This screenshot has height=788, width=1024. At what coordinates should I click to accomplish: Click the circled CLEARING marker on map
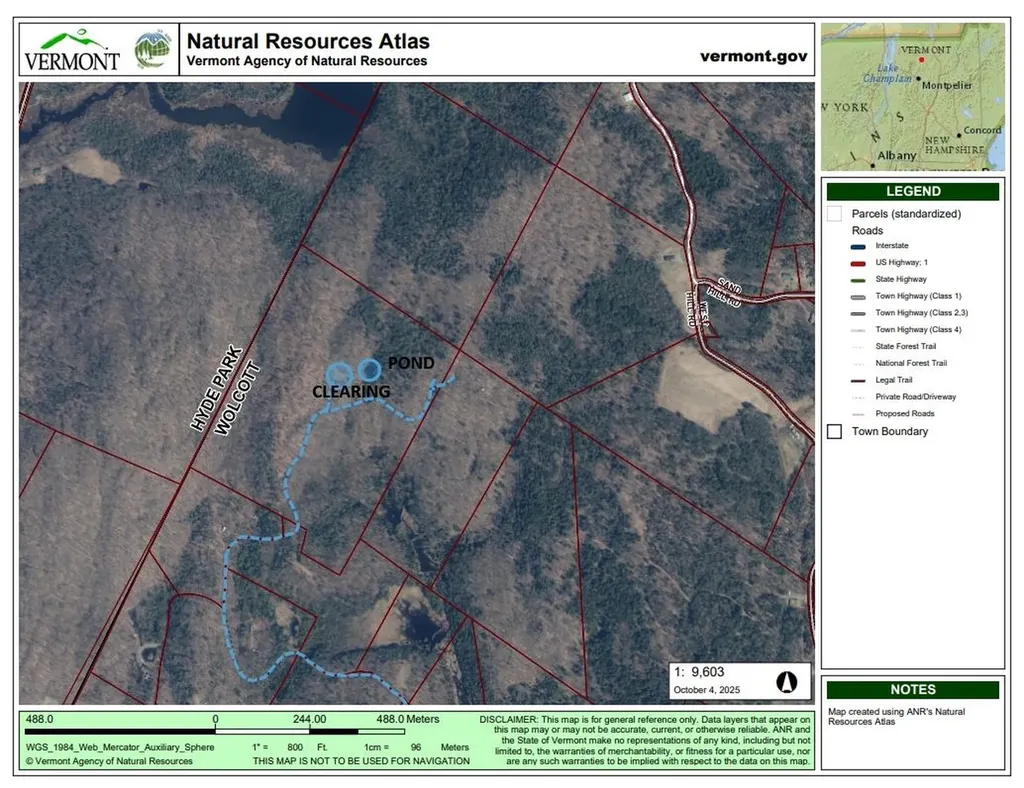click(341, 374)
